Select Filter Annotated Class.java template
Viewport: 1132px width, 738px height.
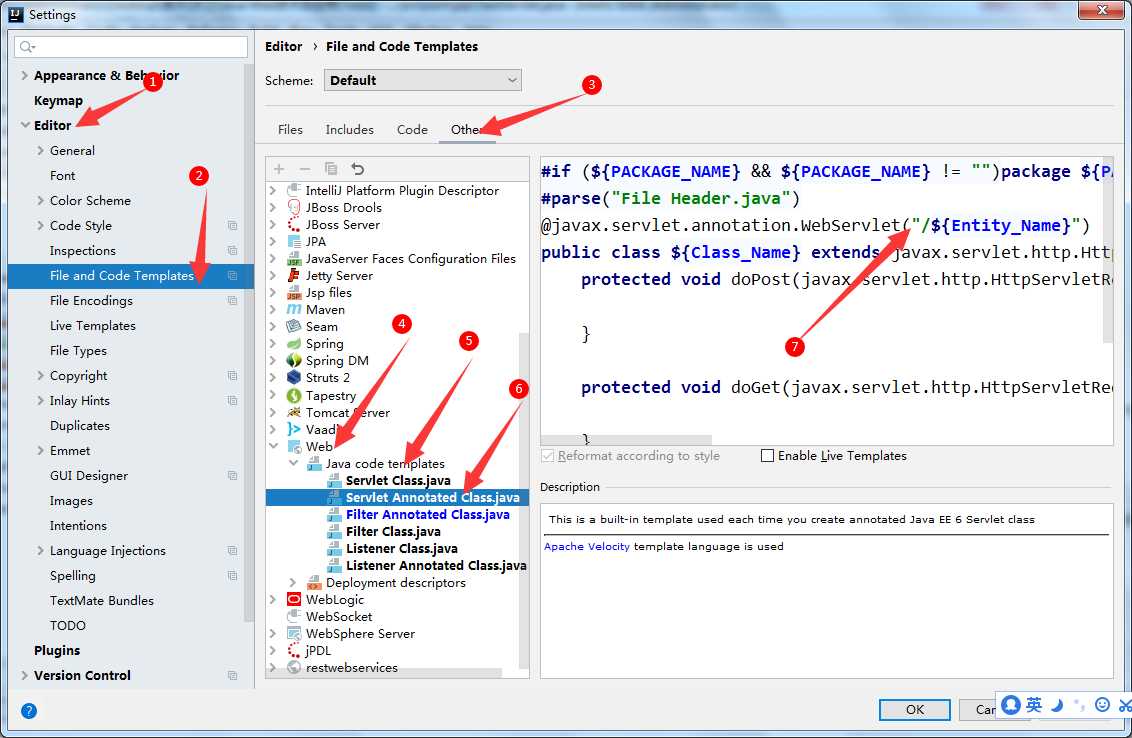(427, 514)
